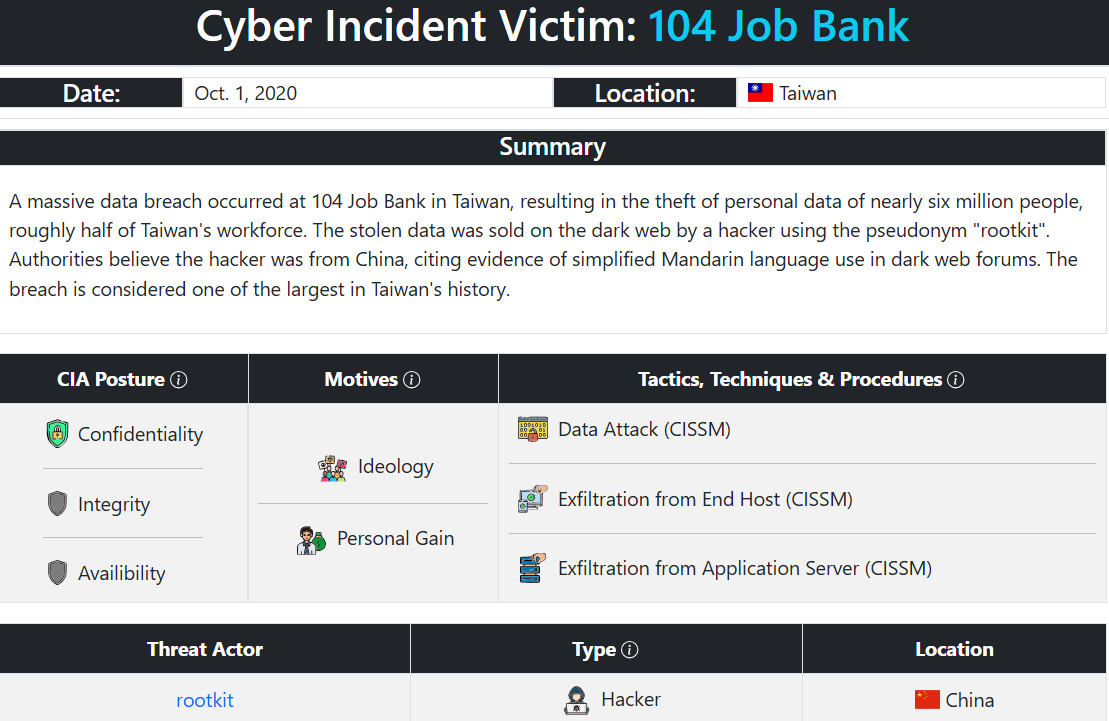This screenshot has width=1109, height=721.
Task: Open the Motives info tooltip
Action: pyautogui.click(x=414, y=378)
